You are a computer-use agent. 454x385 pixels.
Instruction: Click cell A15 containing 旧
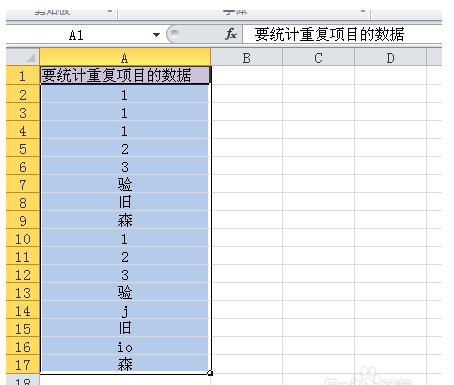[x=125, y=328]
